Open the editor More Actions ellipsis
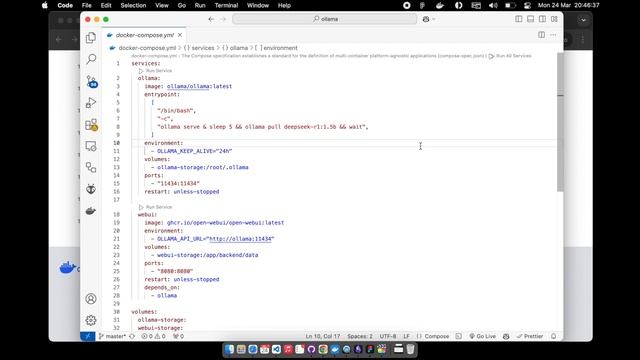This screenshot has height=360, width=640. (553, 35)
